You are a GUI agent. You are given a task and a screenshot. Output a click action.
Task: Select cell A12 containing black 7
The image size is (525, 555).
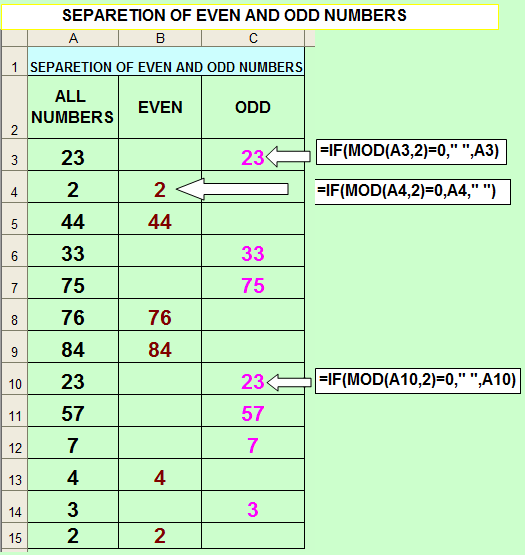(73, 443)
